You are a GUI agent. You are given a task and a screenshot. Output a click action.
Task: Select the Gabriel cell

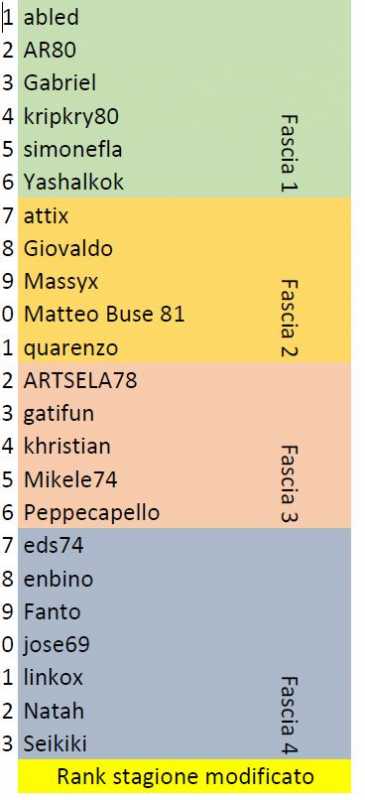tap(60, 83)
